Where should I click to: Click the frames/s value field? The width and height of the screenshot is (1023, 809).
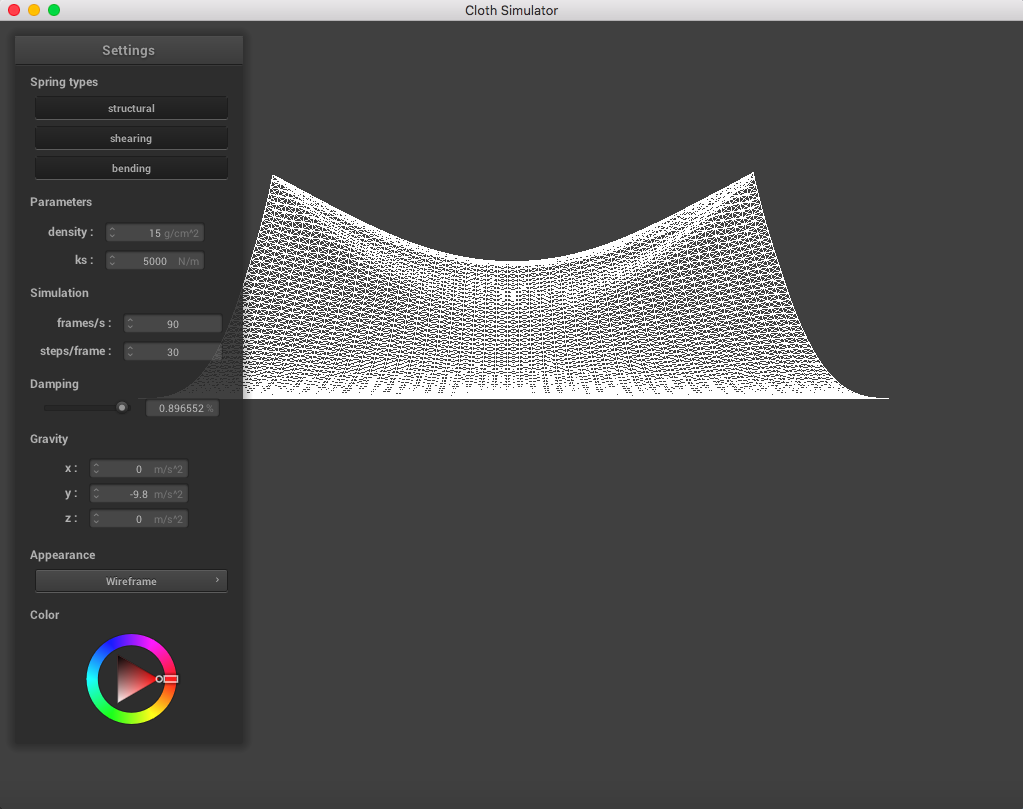click(x=173, y=324)
